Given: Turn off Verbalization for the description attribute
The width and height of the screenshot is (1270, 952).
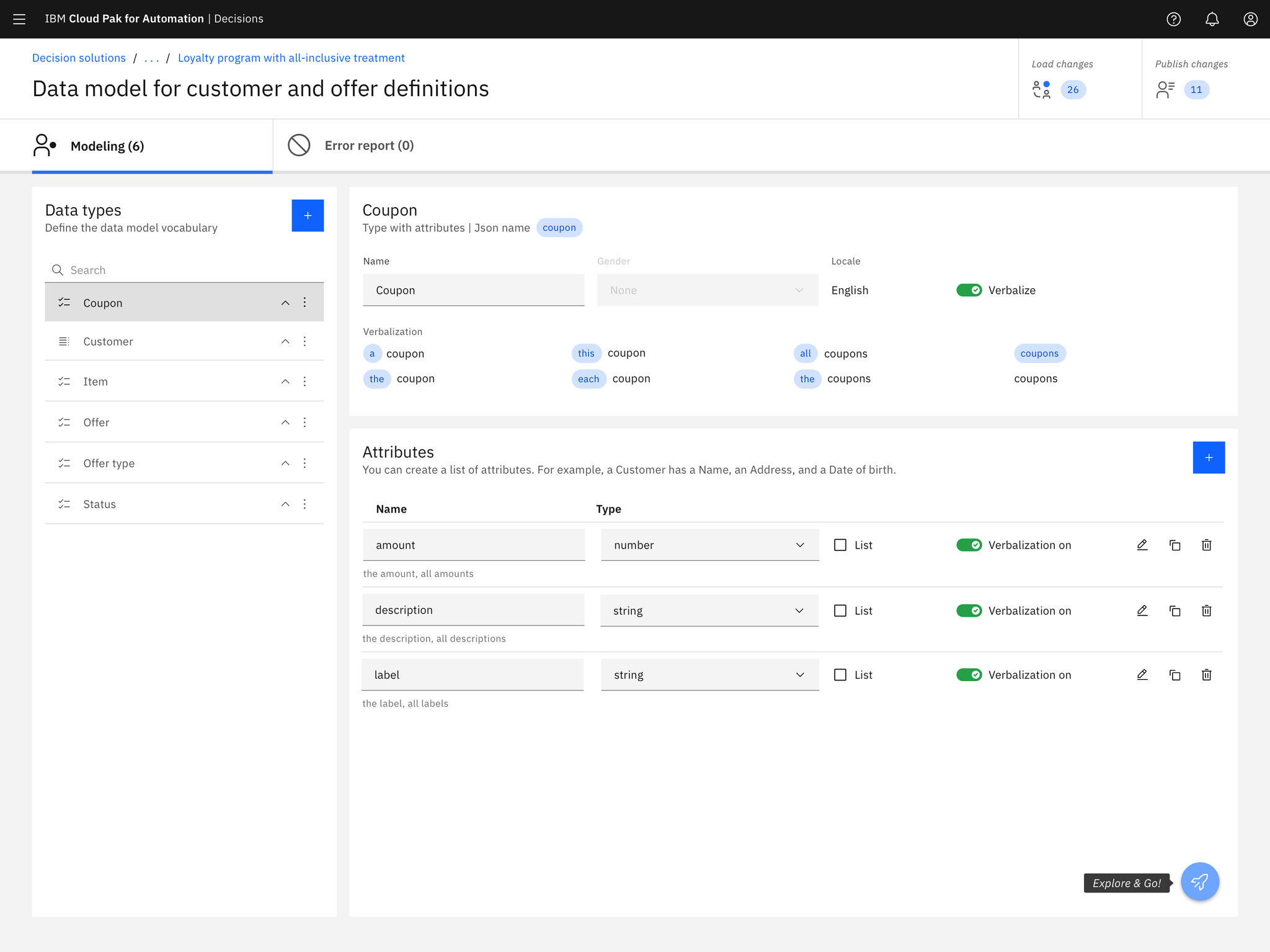Looking at the screenshot, I should pos(969,610).
